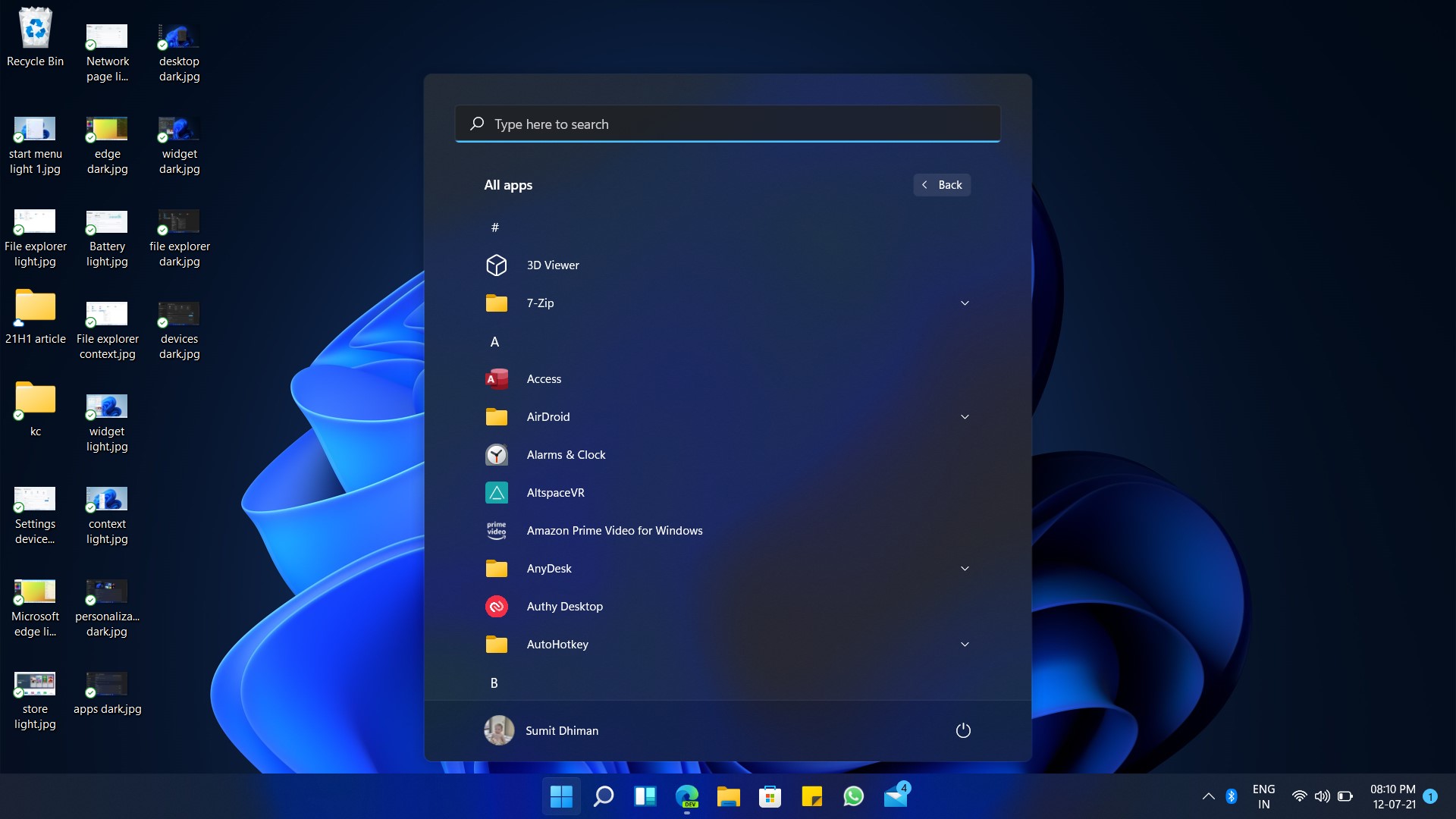
Task: Open the notification count badge
Action: click(x=1430, y=796)
